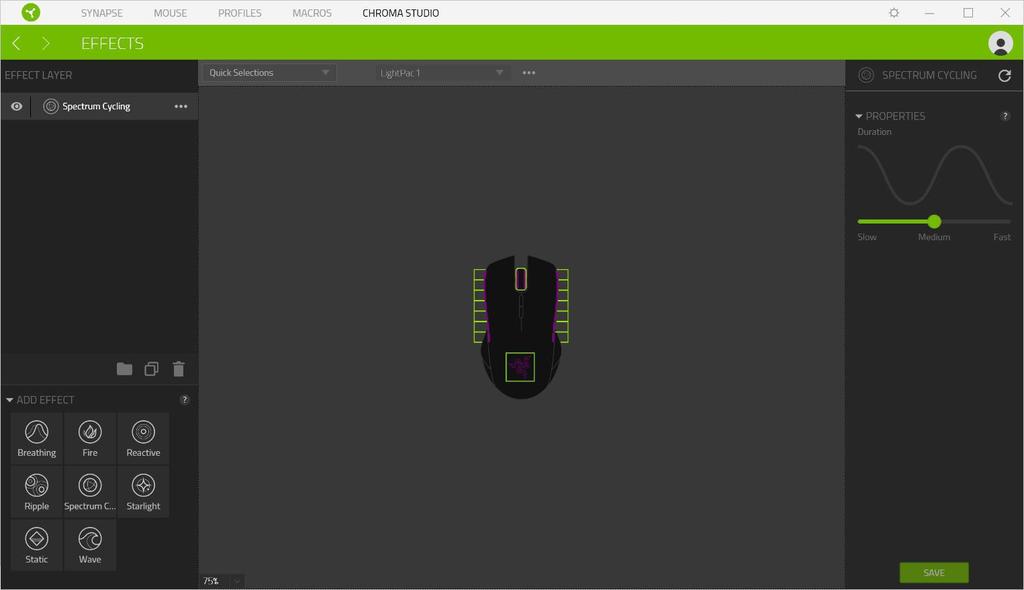Open the Razer logo home icon
The height and width of the screenshot is (590, 1024).
31,12
